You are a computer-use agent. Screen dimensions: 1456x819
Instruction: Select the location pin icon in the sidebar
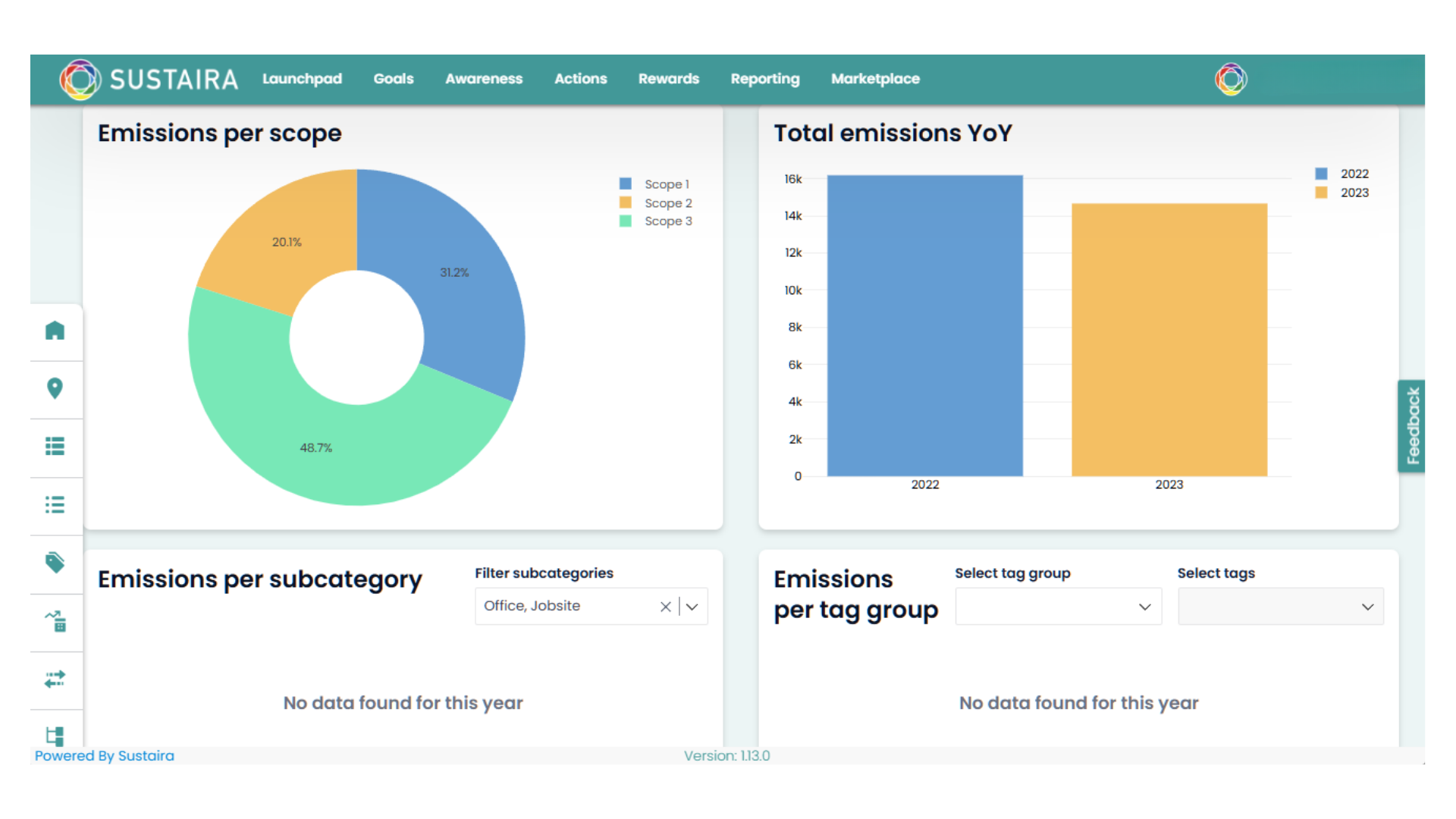coord(55,389)
